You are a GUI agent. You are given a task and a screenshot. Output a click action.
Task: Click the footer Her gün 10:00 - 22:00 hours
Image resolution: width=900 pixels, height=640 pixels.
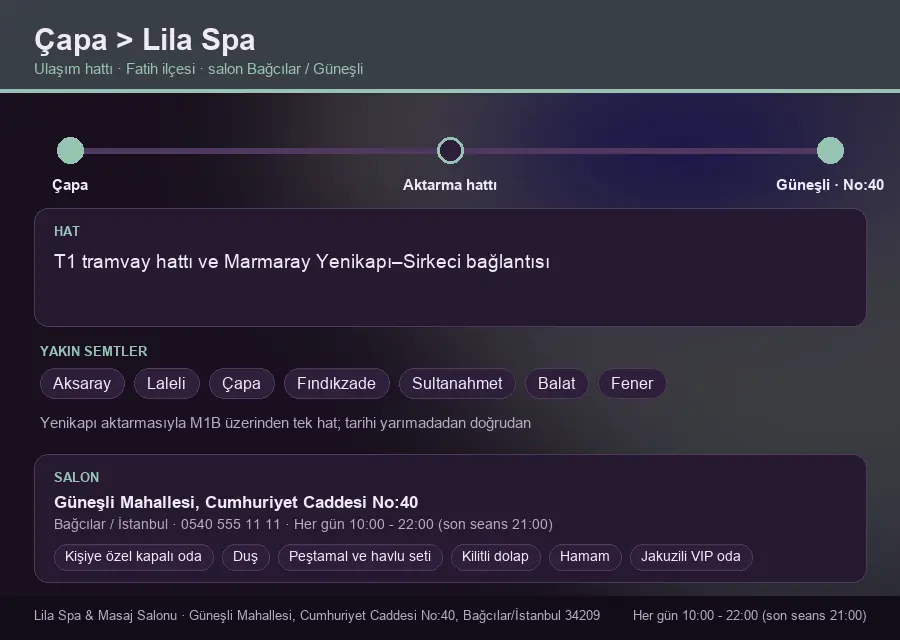pos(750,615)
